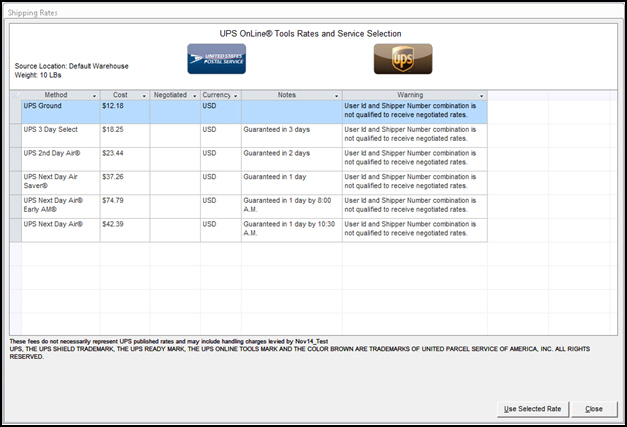627x427 pixels.
Task: Click the $23.44 cost cell
Action: click(125, 159)
